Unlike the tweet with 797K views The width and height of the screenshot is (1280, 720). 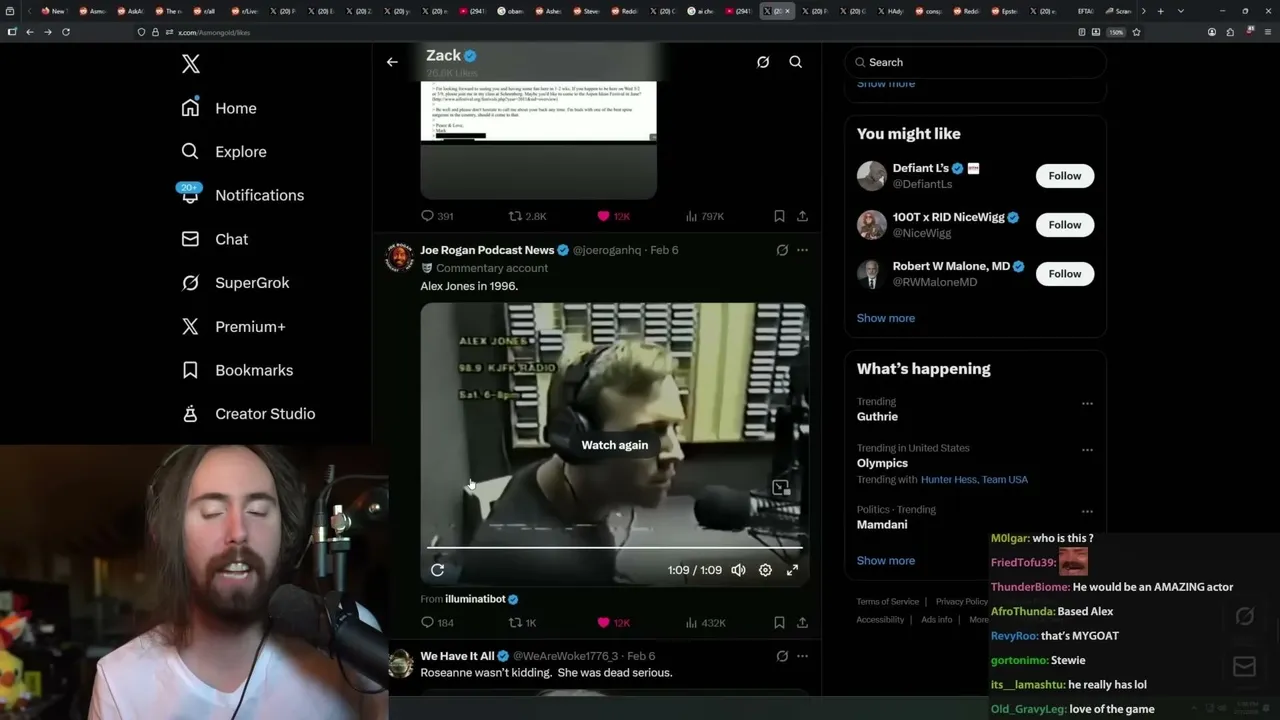pos(613,216)
